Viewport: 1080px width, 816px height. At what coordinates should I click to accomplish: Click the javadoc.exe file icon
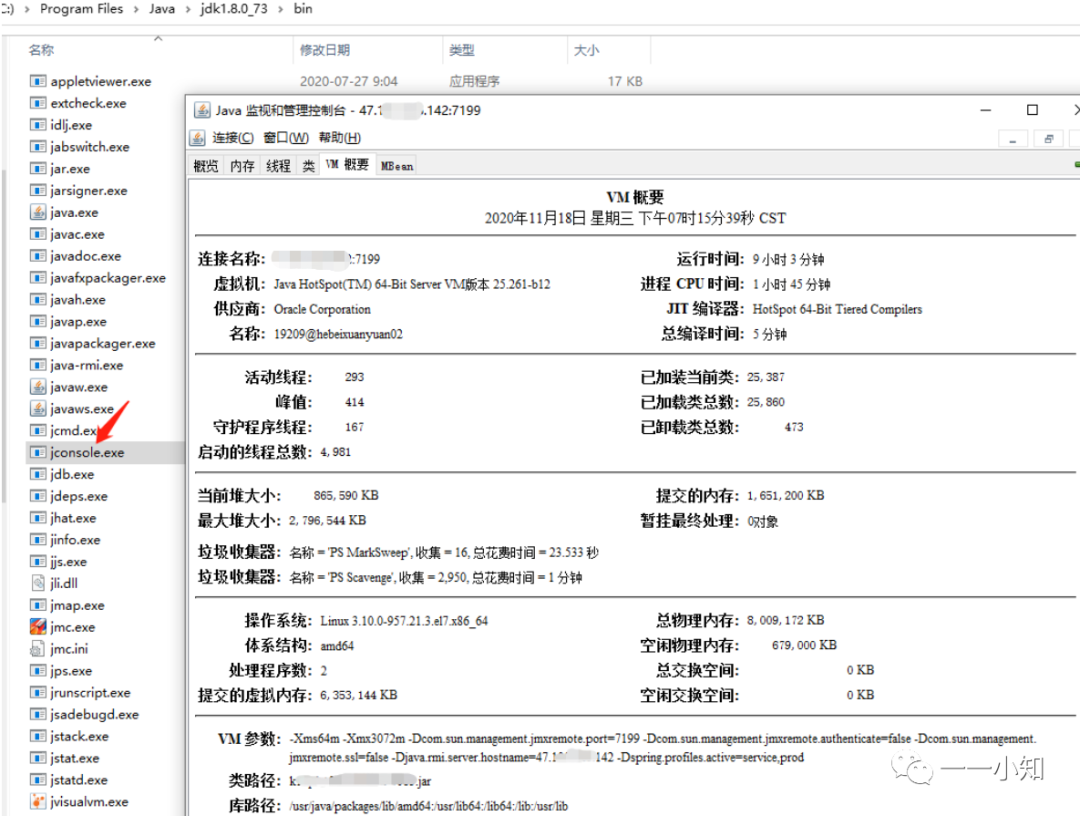(x=38, y=256)
